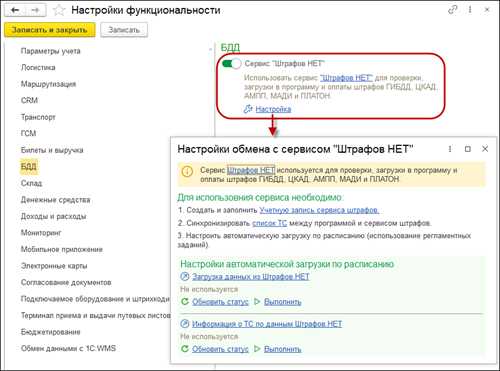
Task: Click schedule icon beside Загрузка данных
Action: [184, 276]
